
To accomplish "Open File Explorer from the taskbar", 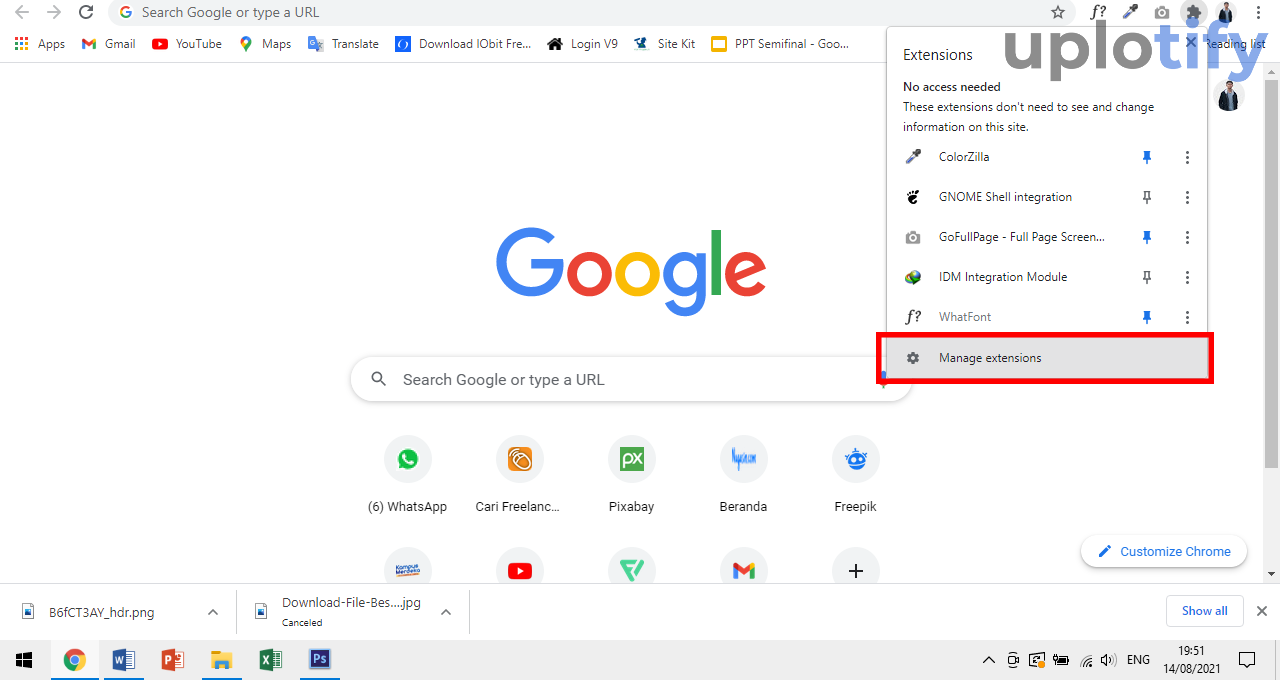I will [x=222, y=660].
